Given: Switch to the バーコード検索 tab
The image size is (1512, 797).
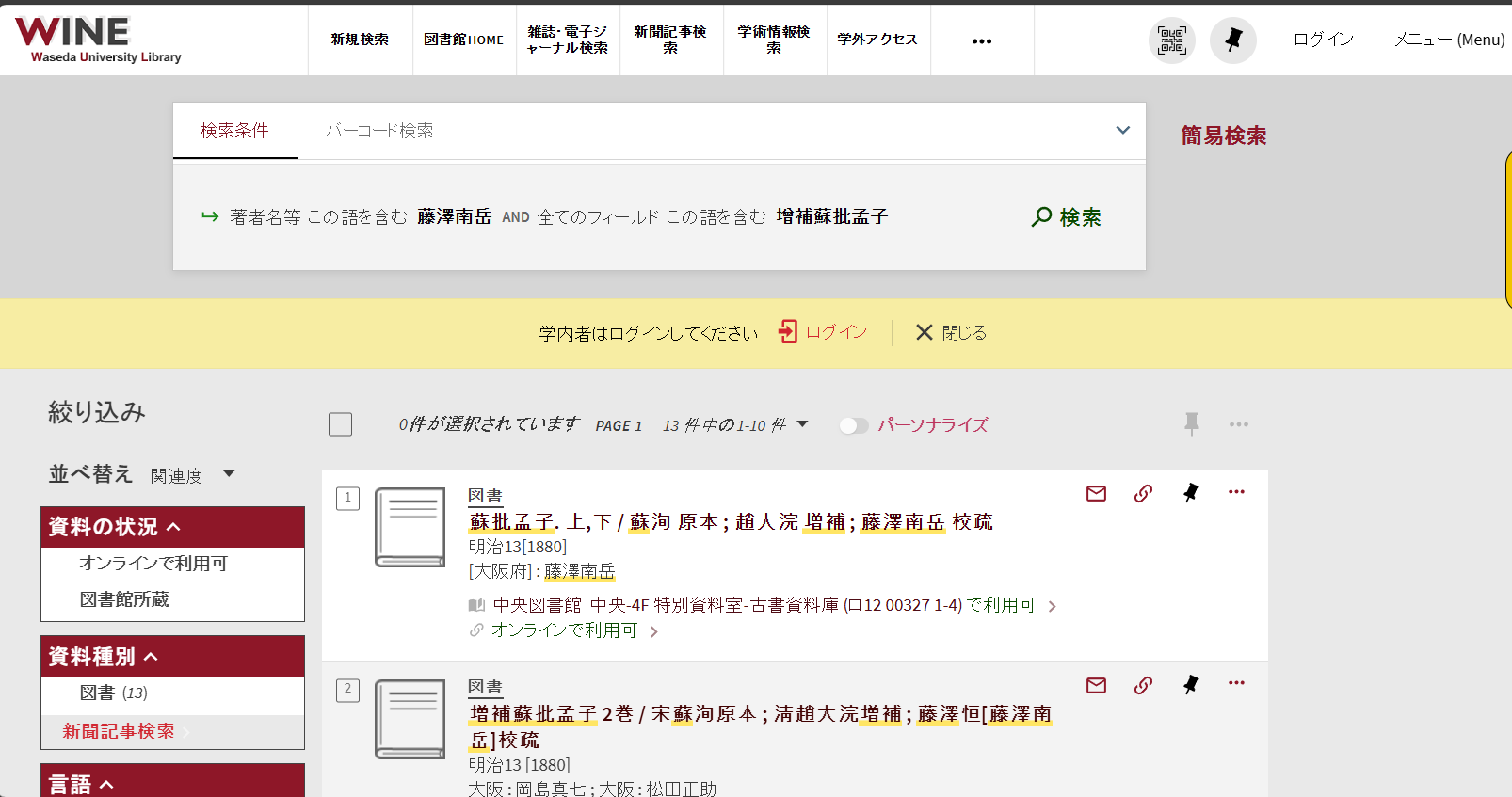Looking at the screenshot, I should (379, 131).
